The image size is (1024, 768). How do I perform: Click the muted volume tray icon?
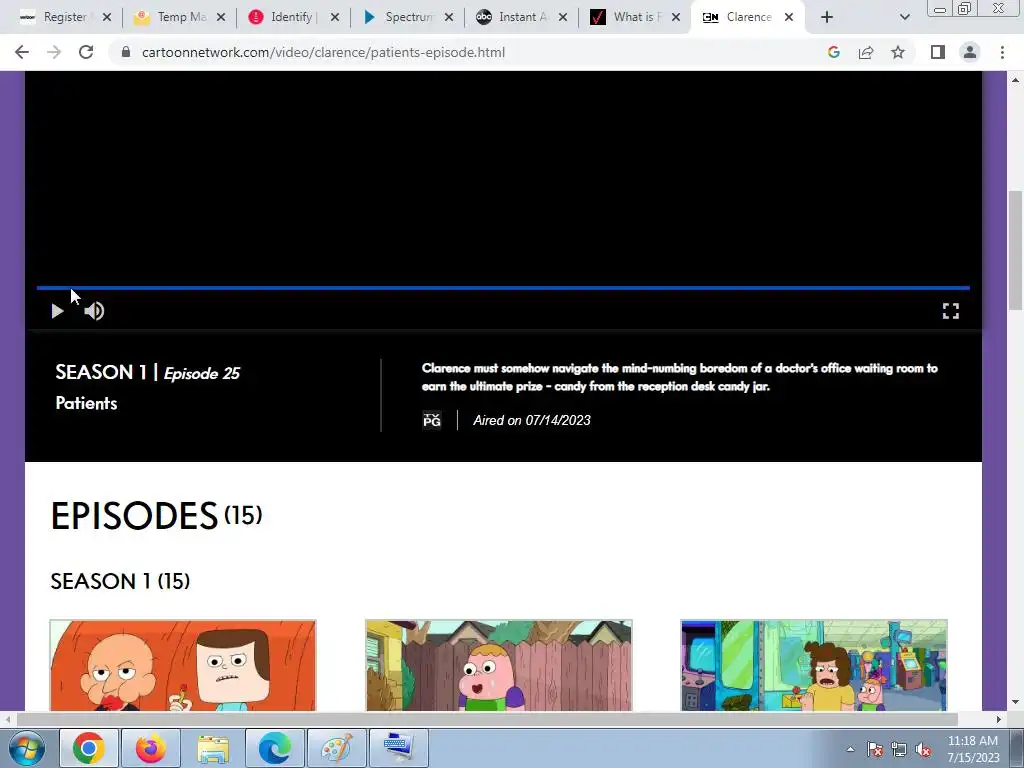point(923,749)
